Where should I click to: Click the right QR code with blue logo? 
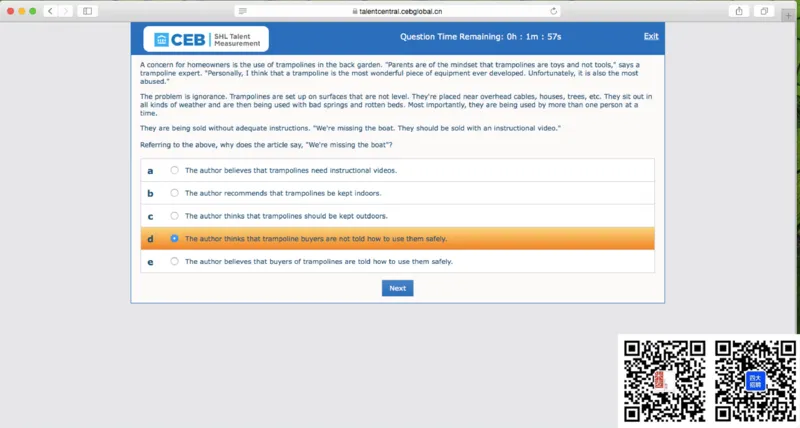(754, 381)
